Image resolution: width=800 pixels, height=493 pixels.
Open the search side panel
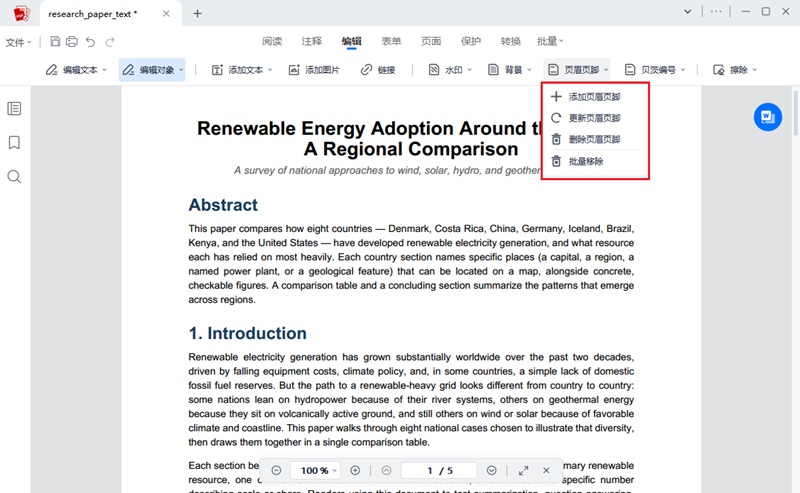[x=14, y=177]
